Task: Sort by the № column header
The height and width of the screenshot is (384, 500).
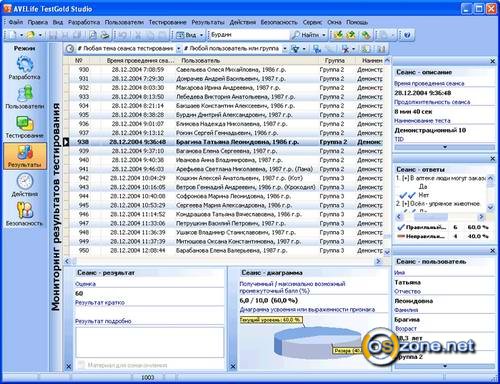Action: point(79,61)
